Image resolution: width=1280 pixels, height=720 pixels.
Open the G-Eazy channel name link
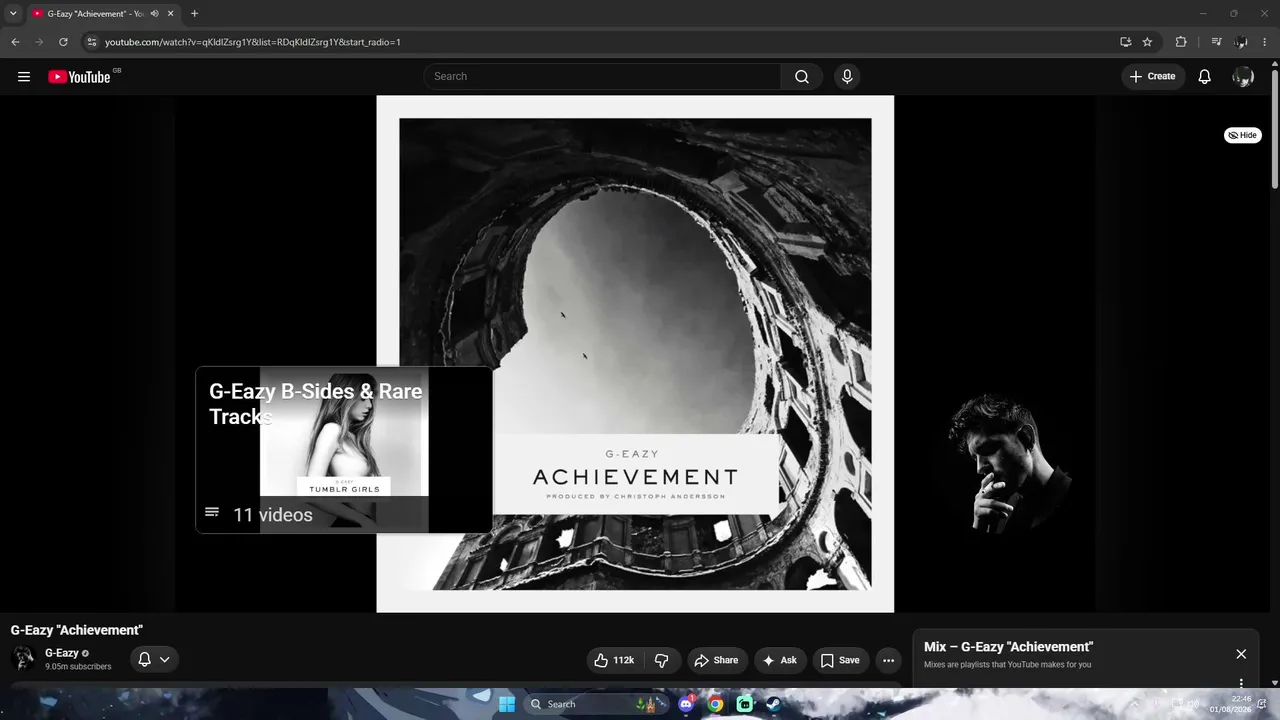pos(61,653)
